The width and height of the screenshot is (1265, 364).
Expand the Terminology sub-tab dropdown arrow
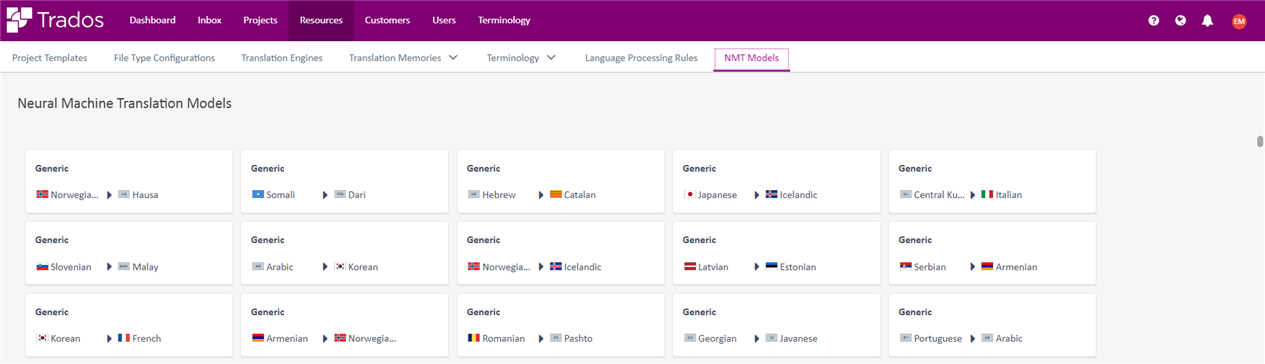pos(551,58)
